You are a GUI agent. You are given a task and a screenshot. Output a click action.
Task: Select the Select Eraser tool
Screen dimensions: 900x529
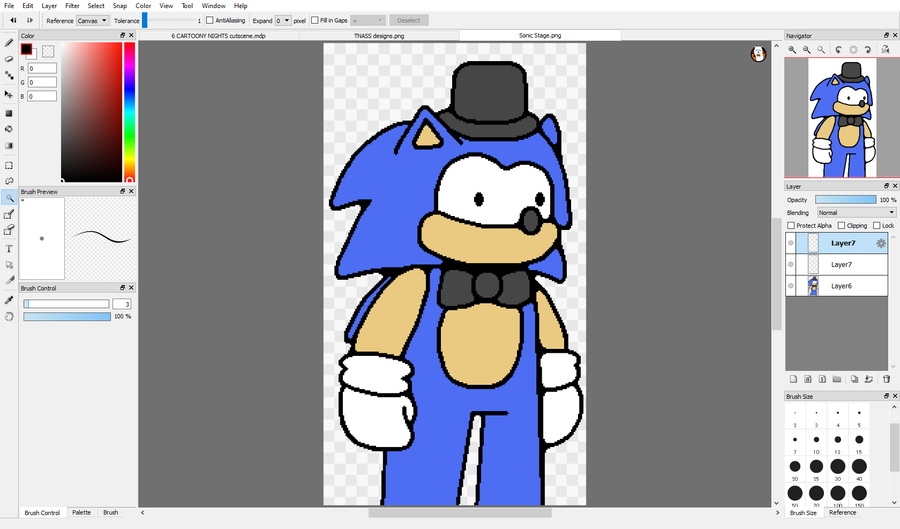point(9,231)
